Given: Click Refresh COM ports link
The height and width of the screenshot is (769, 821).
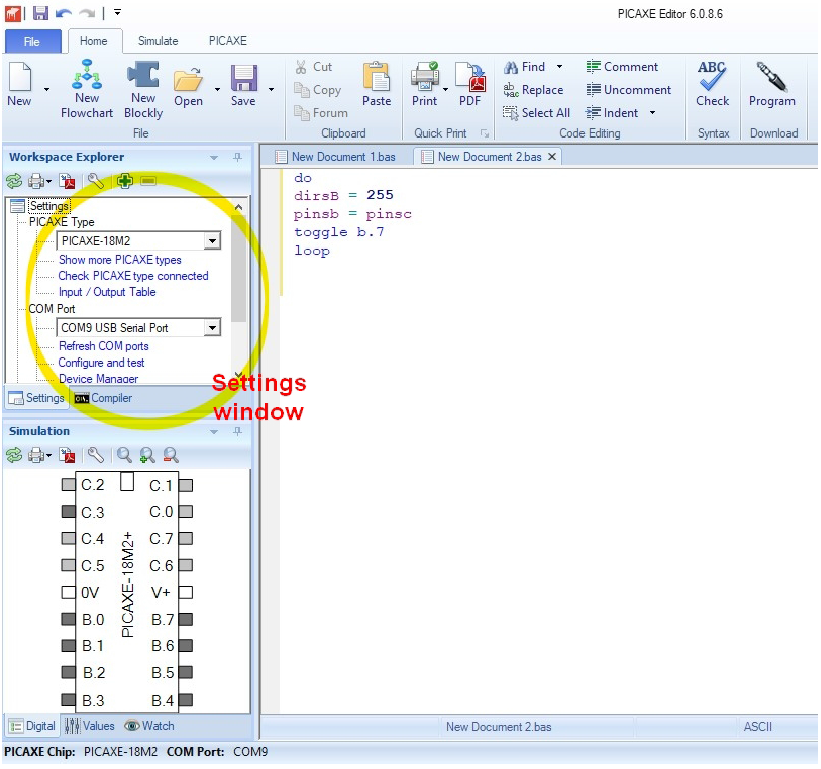Looking at the screenshot, I should pos(104,346).
